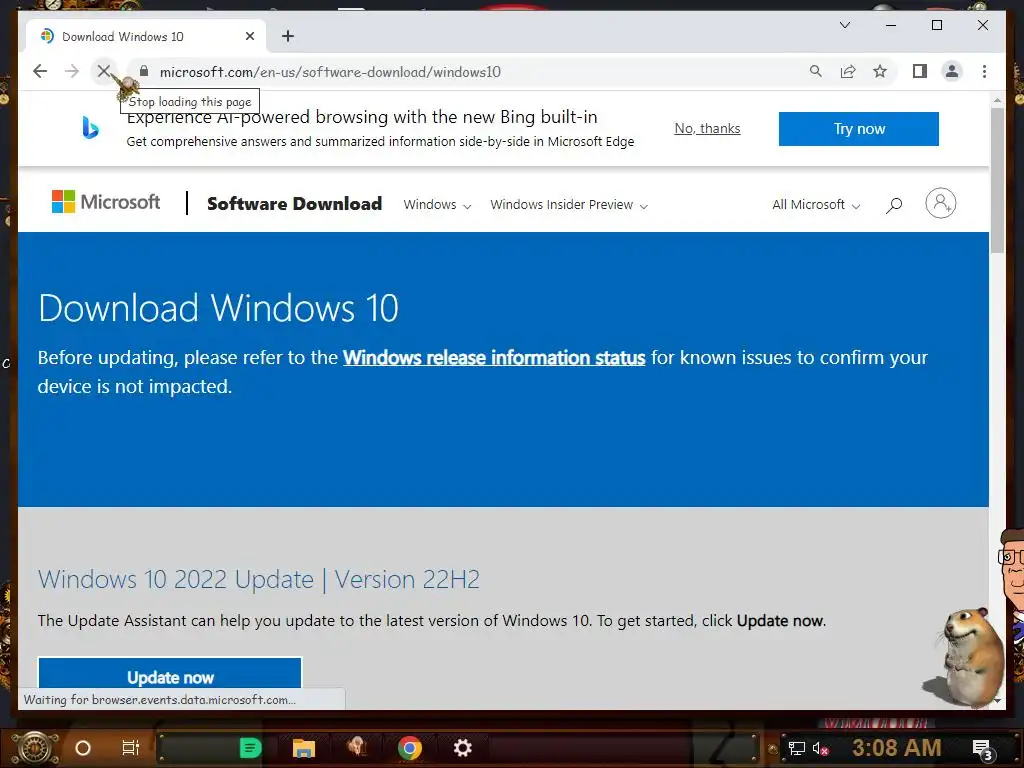
Task: Open Google Chrome from the taskbar
Action: (409, 748)
